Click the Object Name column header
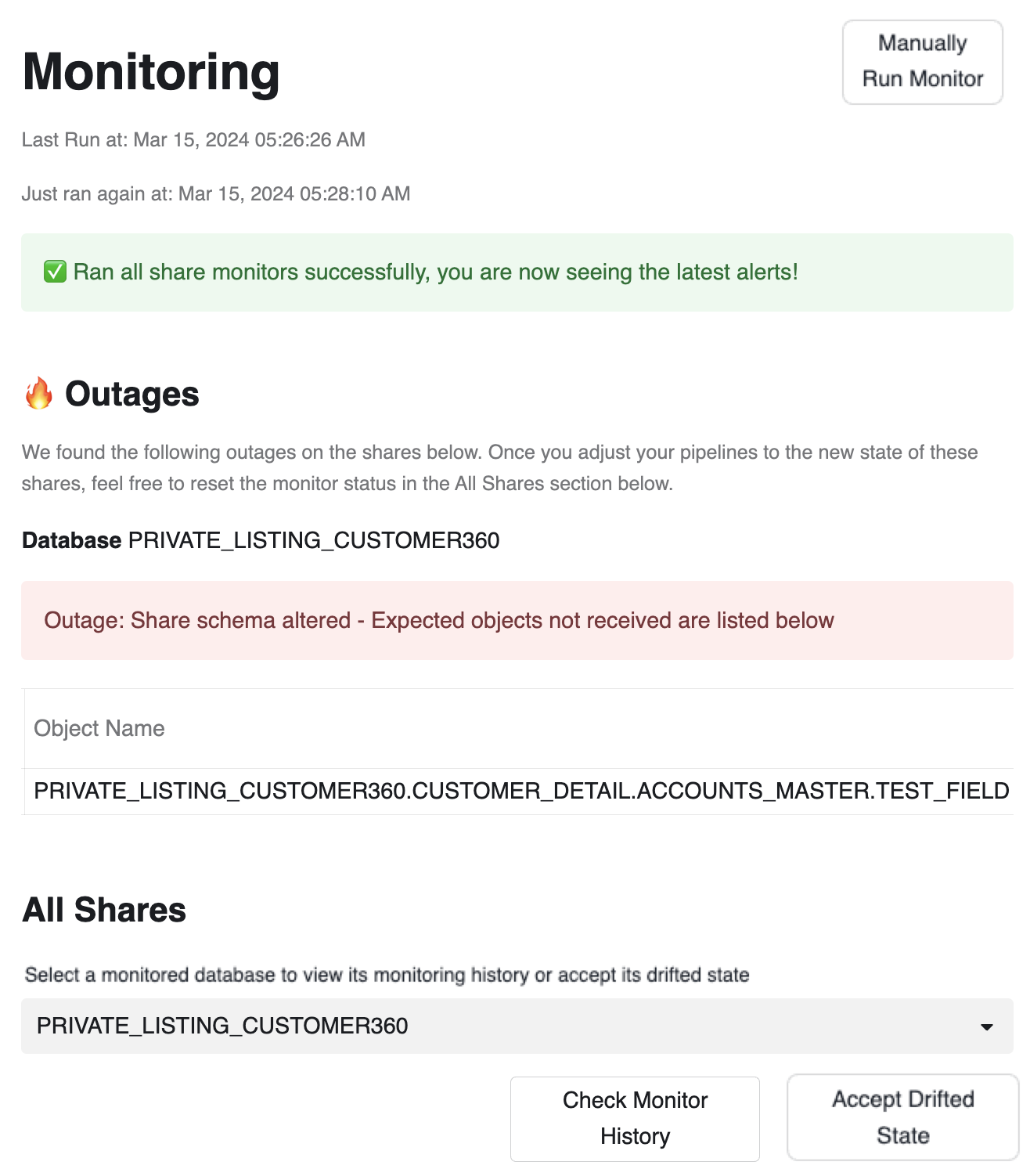This screenshot has height=1176, width=1030. click(x=99, y=728)
